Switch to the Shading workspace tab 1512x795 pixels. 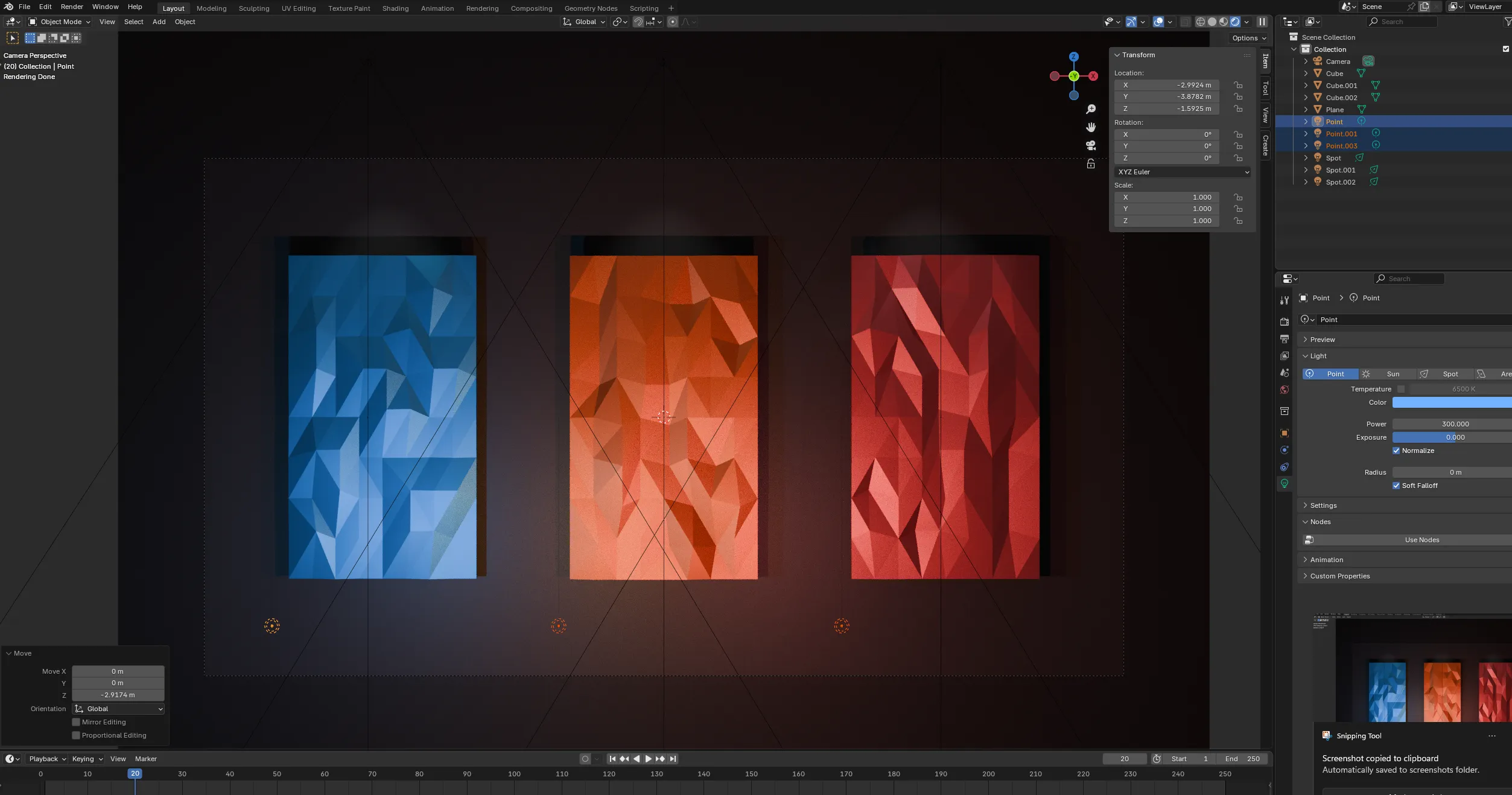point(395,8)
